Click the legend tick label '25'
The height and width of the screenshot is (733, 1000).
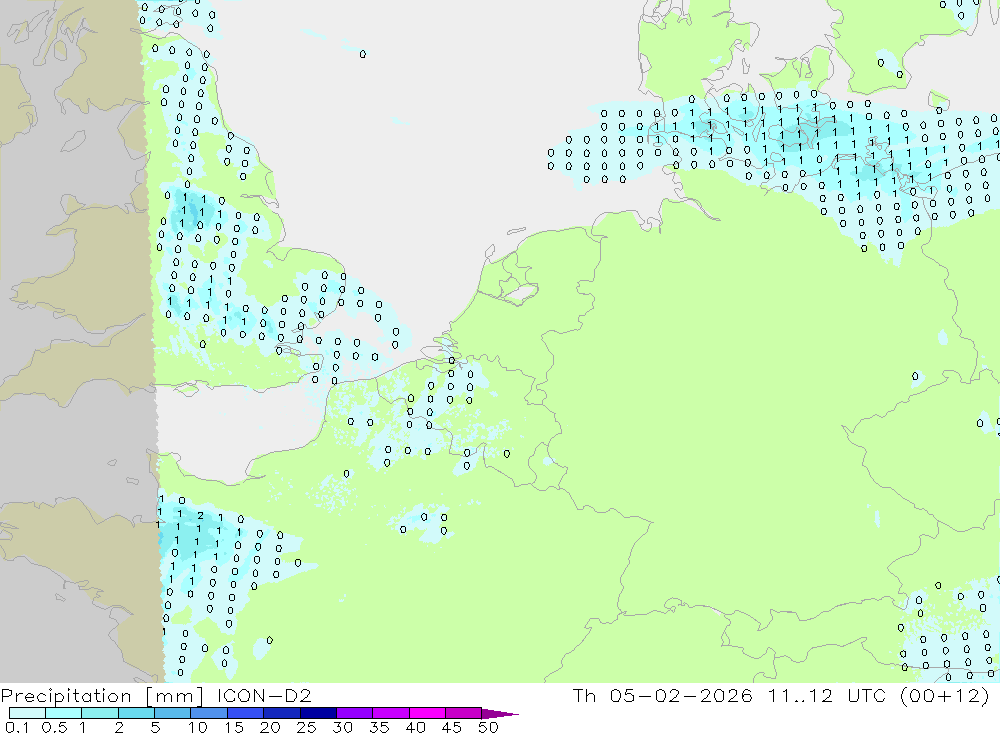(x=307, y=727)
